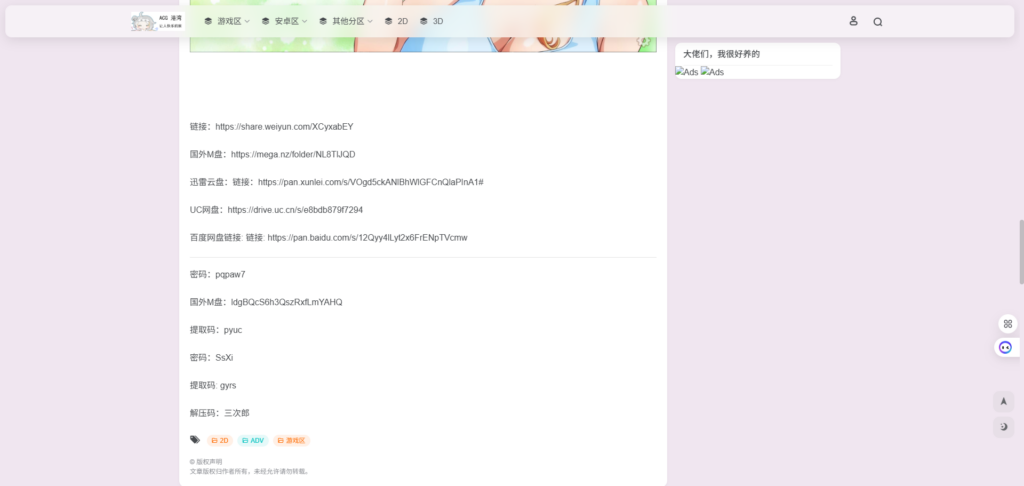Click the first broken Ads image

pyautogui.click(x=686, y=72)
